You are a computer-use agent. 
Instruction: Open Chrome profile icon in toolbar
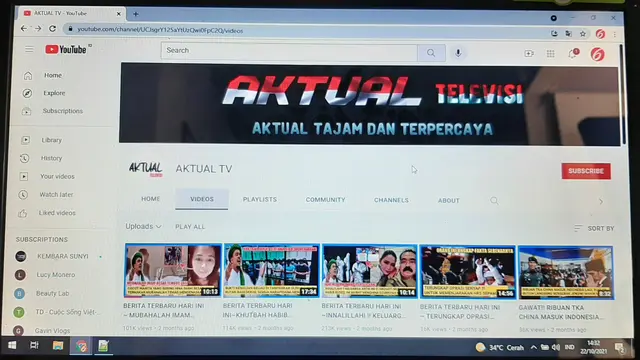(600, 34)
